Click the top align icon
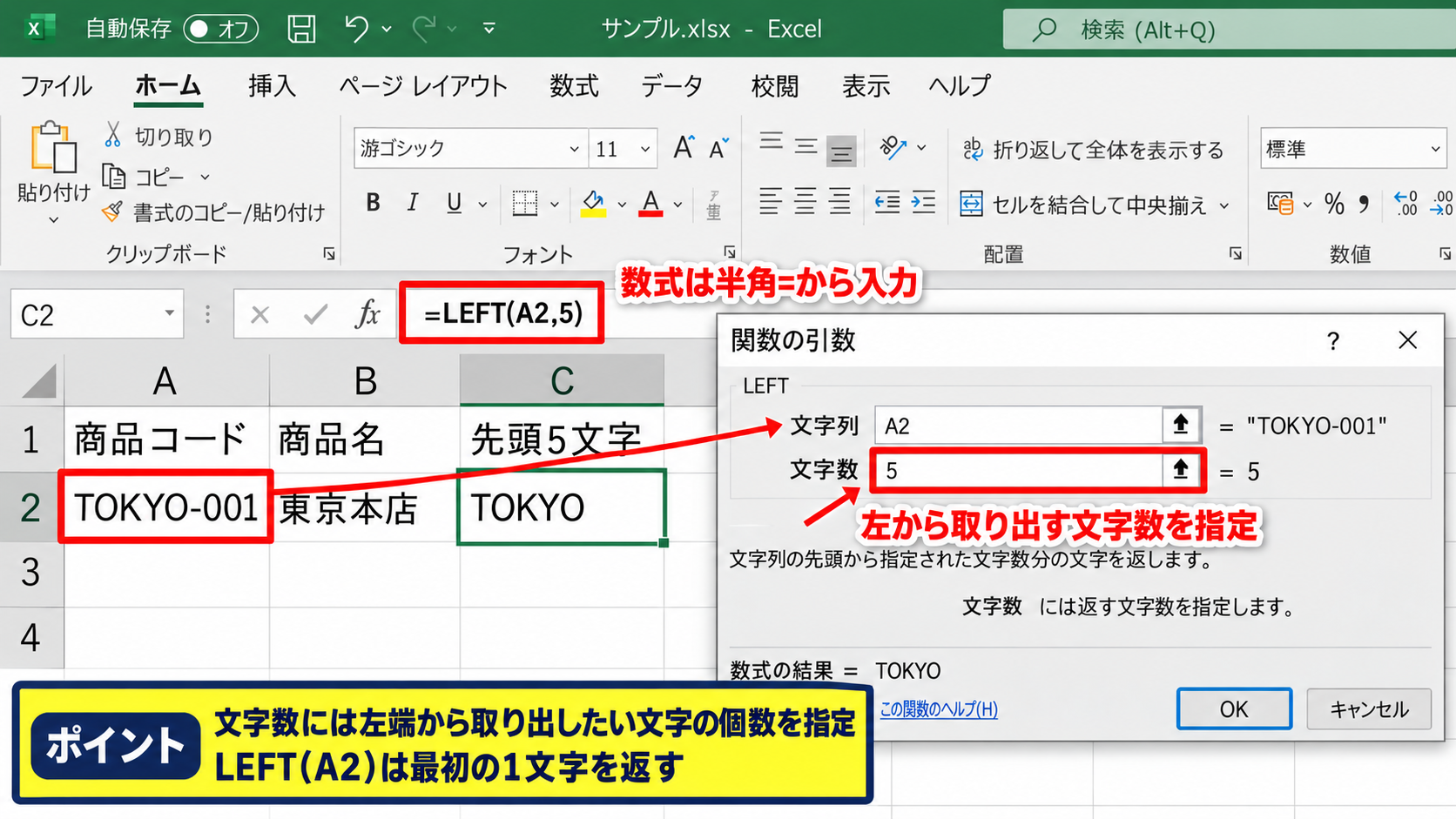Screen dimensions: 1456x819 771,143
